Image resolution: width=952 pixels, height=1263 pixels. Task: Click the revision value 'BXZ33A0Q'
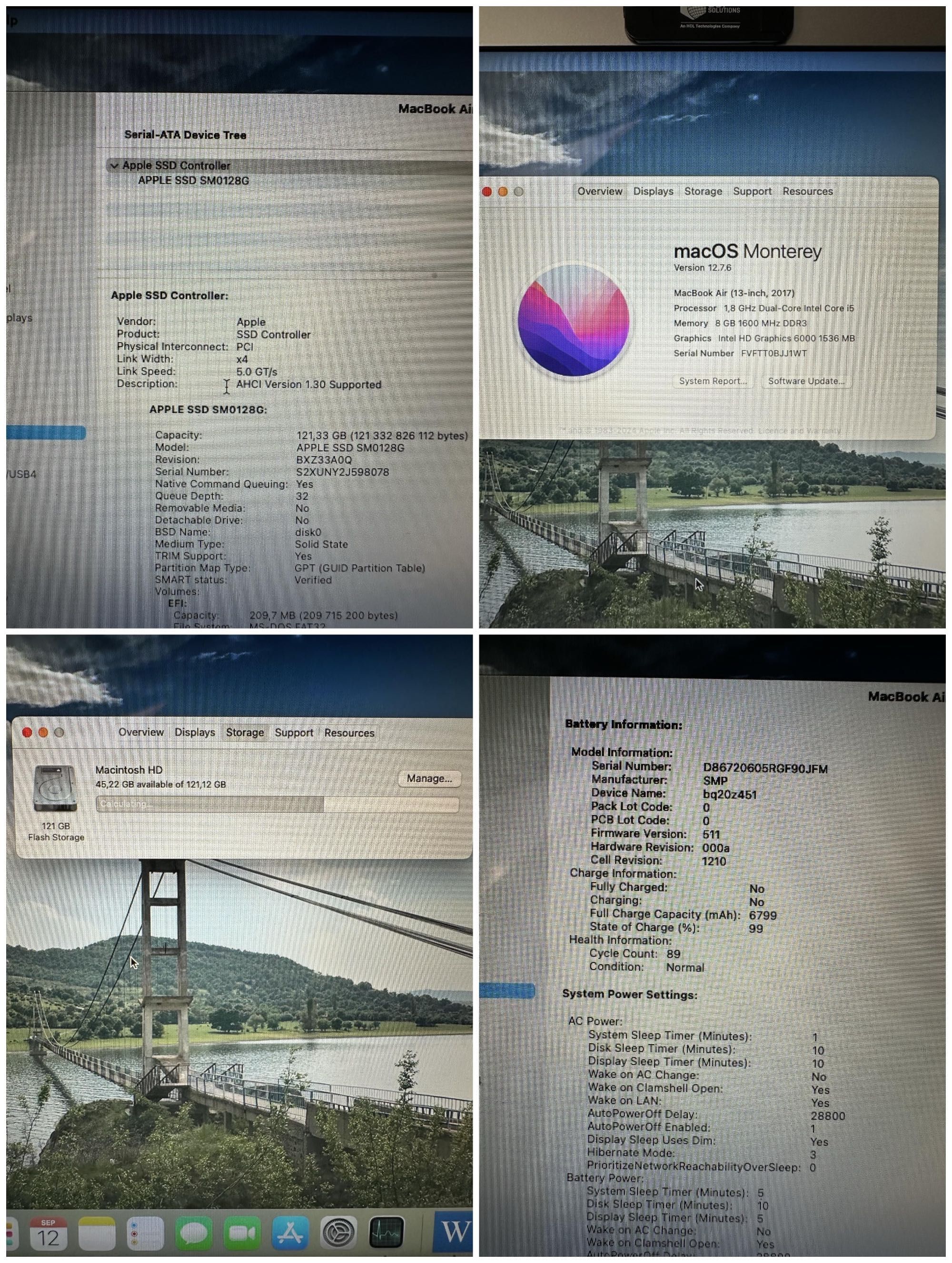coord(324,460)
